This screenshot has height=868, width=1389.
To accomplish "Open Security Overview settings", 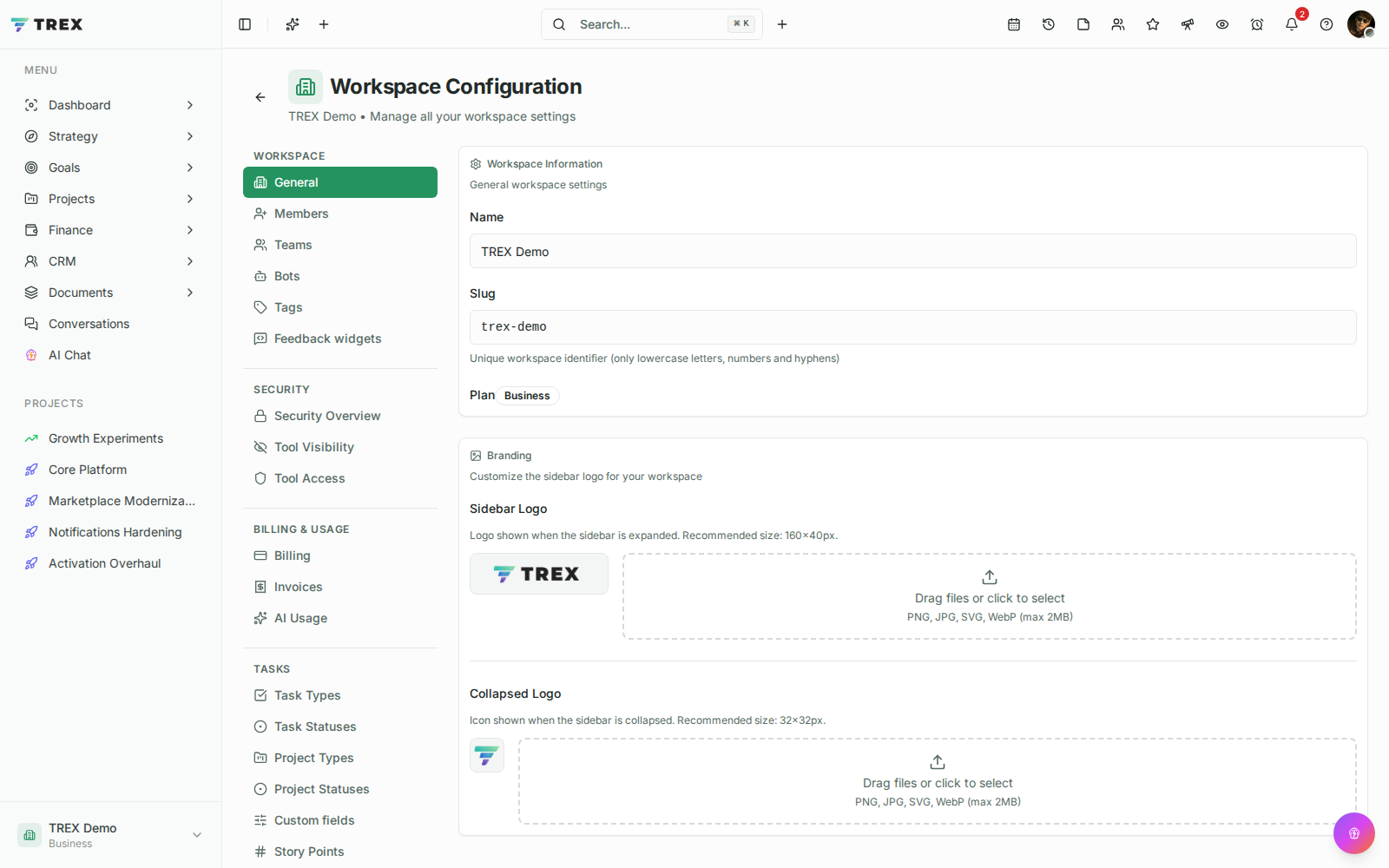I will [340, 416].
